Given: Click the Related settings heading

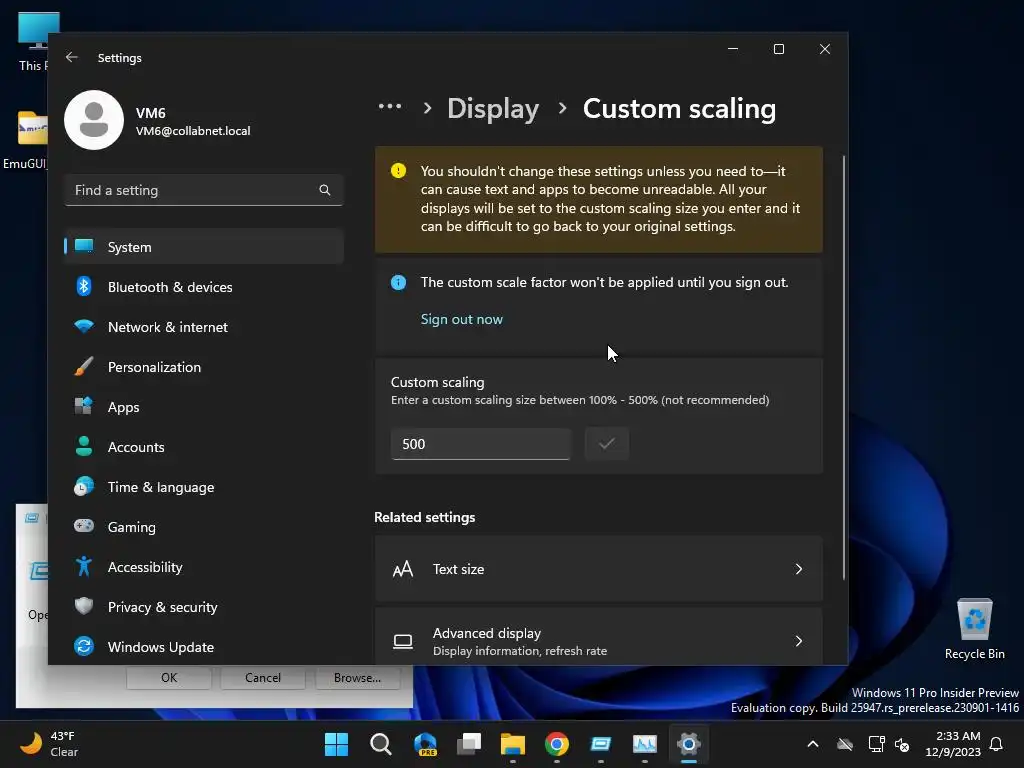Looking at the screenshot, I should tap(424, 517).
